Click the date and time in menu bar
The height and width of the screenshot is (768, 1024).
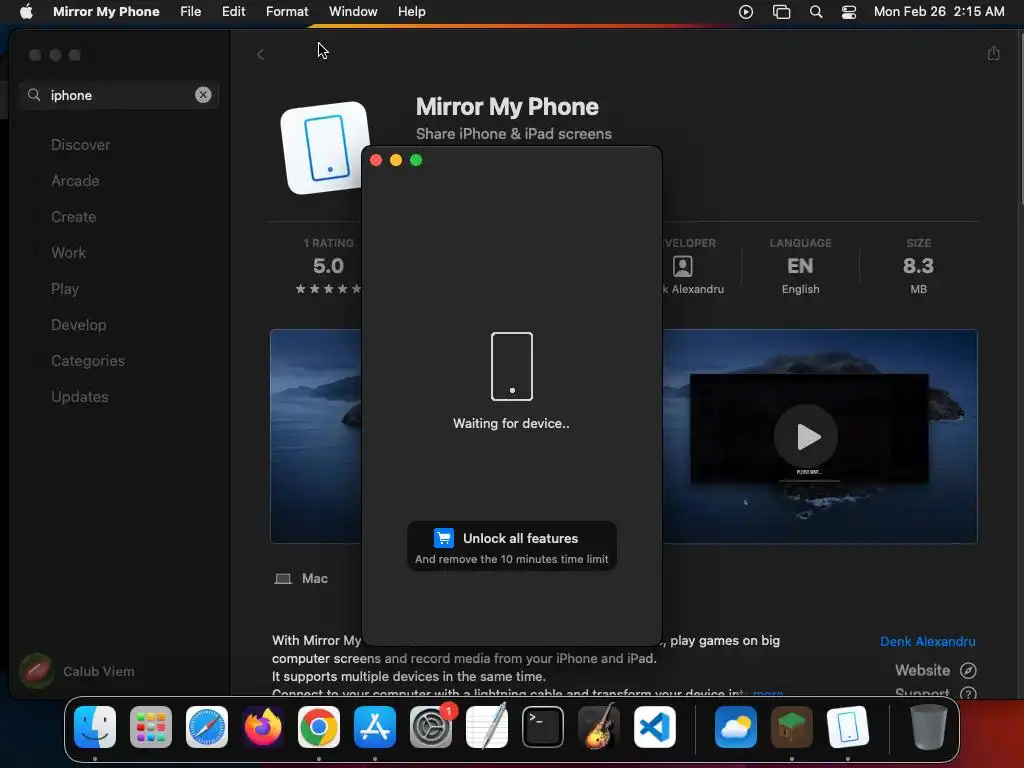pos(939,12)
